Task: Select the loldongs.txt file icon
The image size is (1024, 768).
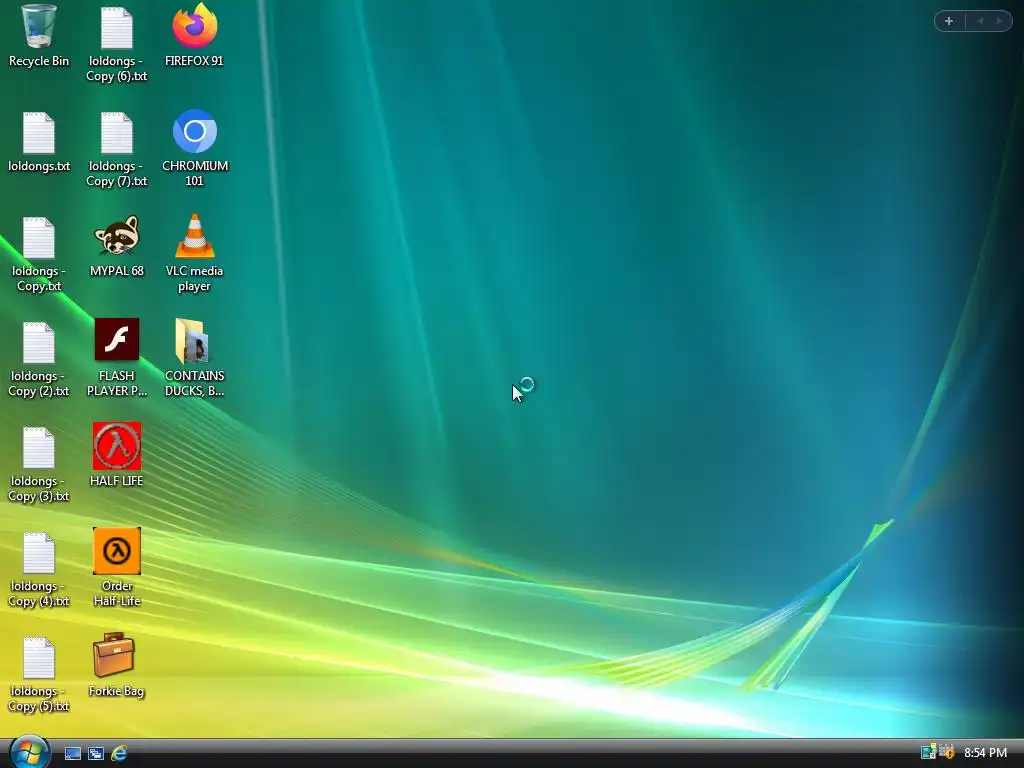Action: pos(39,141)
